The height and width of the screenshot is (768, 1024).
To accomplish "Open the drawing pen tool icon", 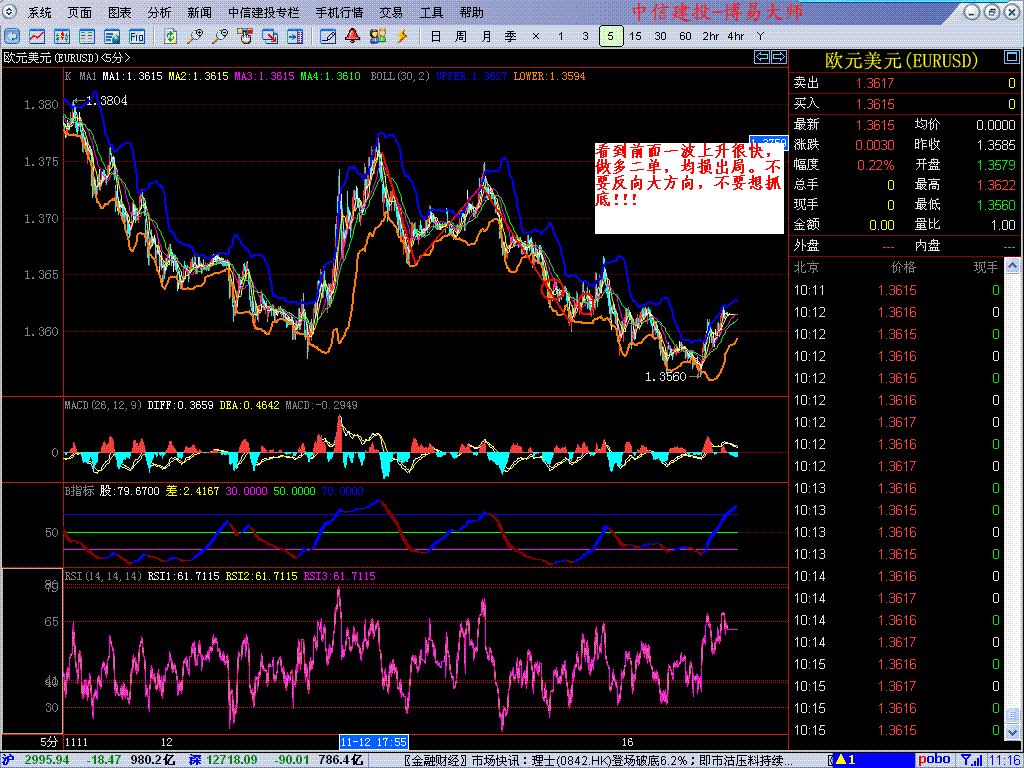I will (x=328, y=36).
